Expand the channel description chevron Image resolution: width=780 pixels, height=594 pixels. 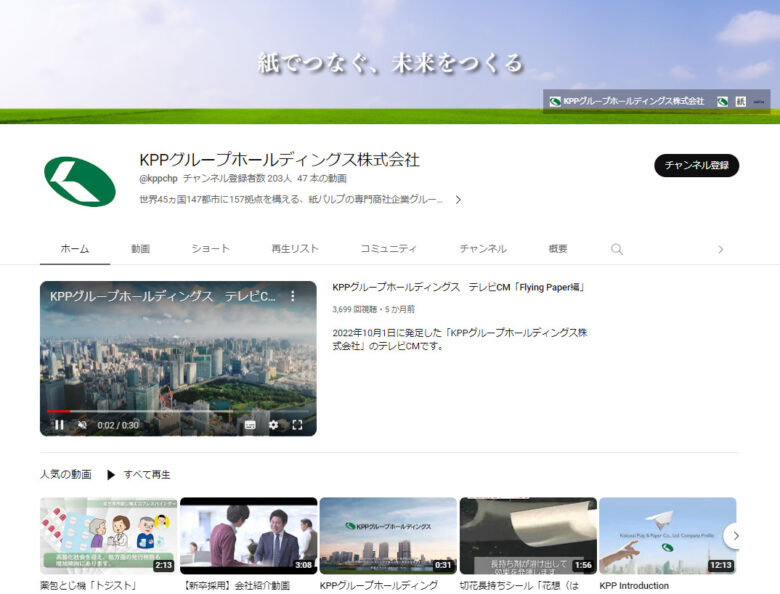click(458, 199)
